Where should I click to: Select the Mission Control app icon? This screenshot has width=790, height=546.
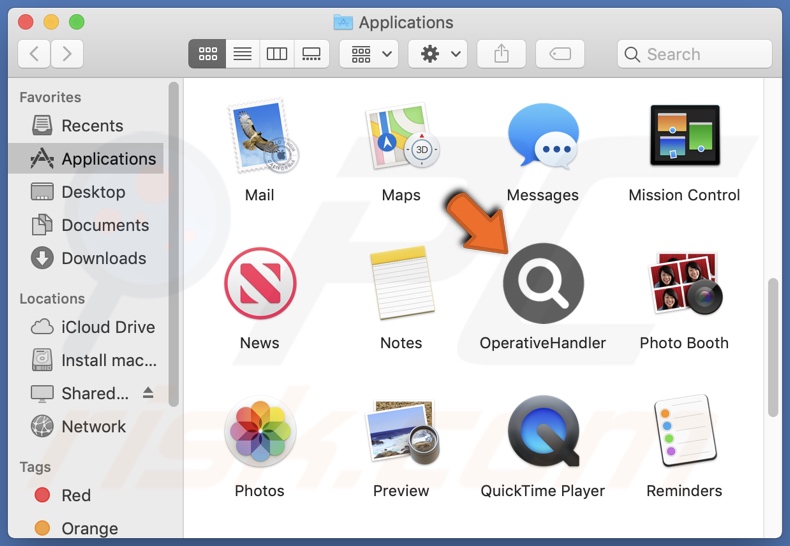pos(685,135)
